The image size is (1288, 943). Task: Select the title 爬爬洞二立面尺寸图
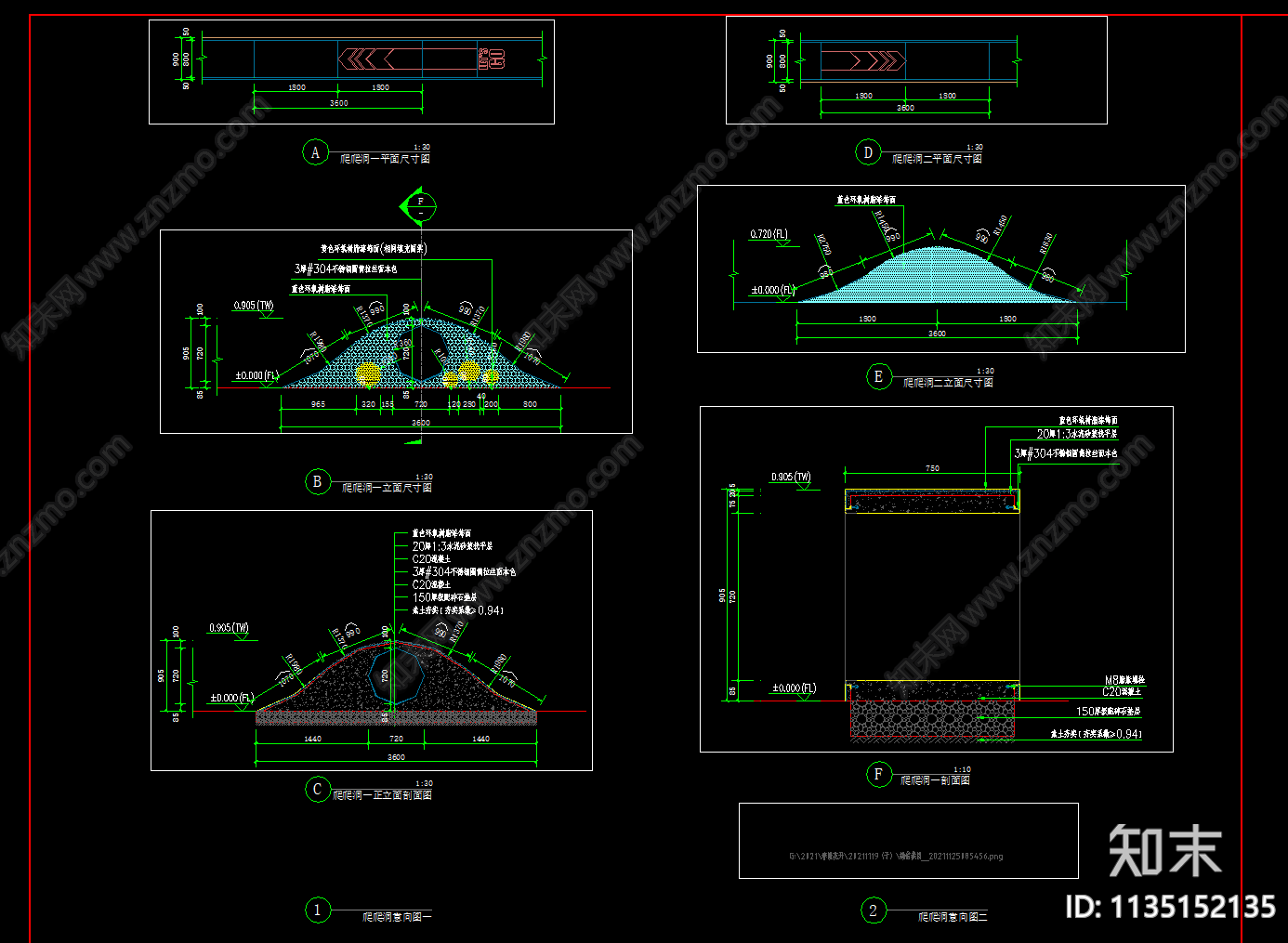948,383
